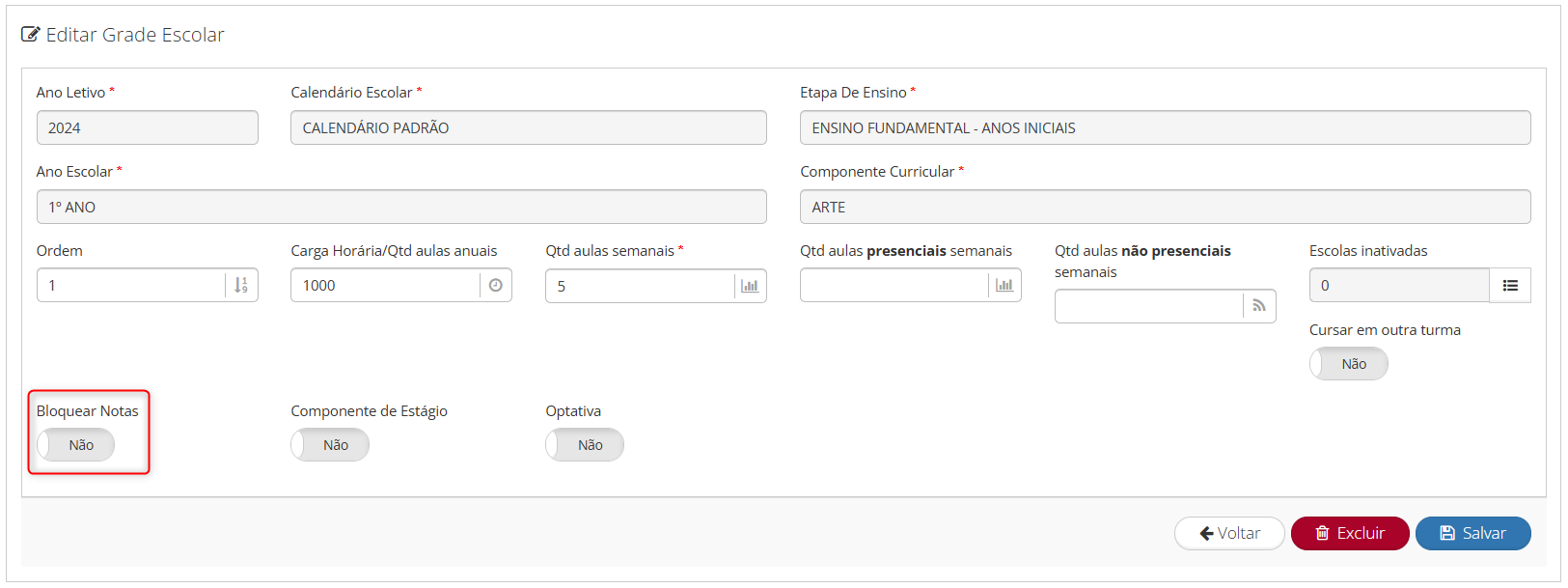Viewport: 1568px width, 588px height.
Task: Click the Carga Horária input showing 1000
Action: [x=384, y=286]
